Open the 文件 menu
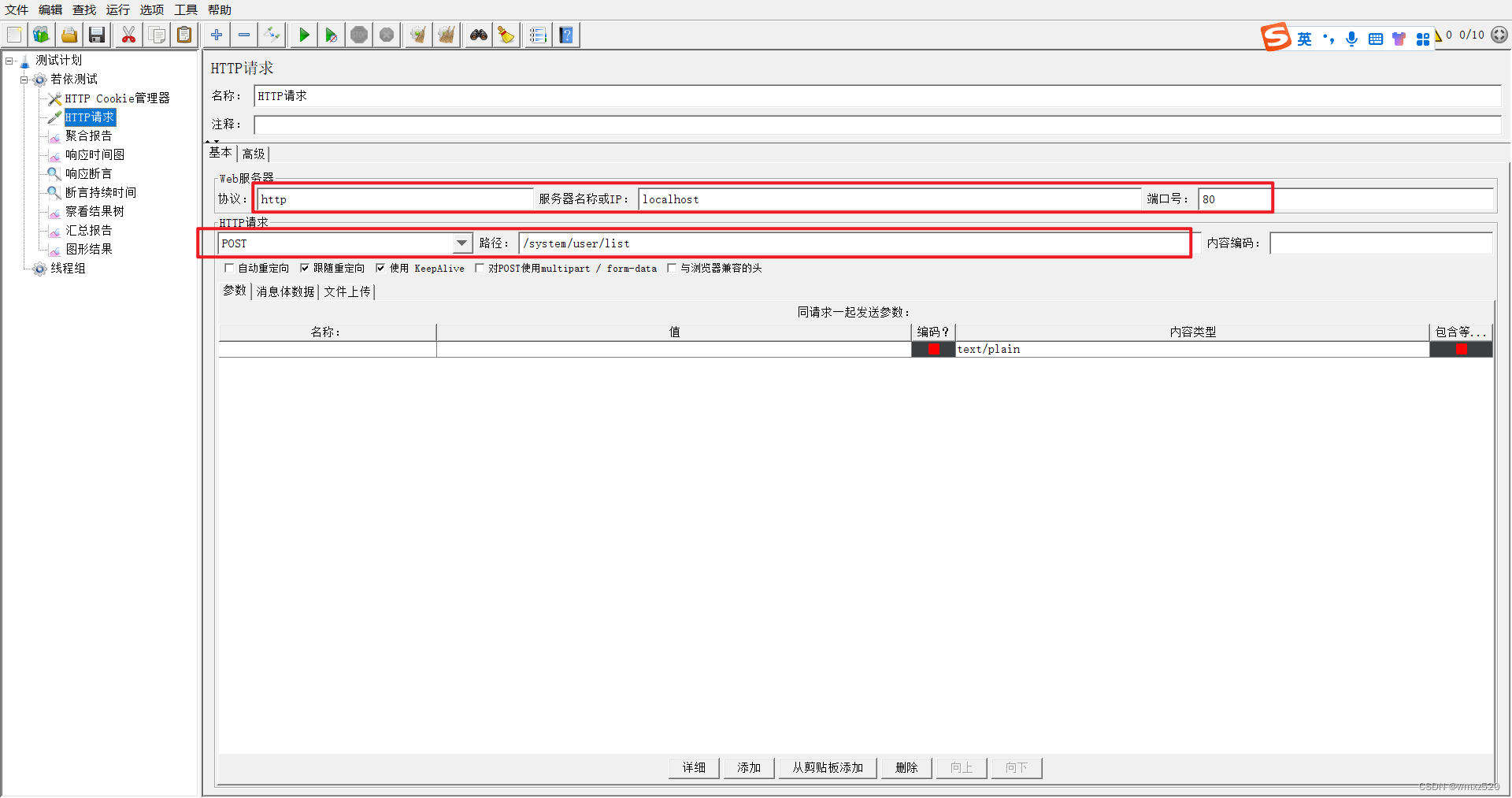This screenshot has height=798, width=1512. coord(17,9)
